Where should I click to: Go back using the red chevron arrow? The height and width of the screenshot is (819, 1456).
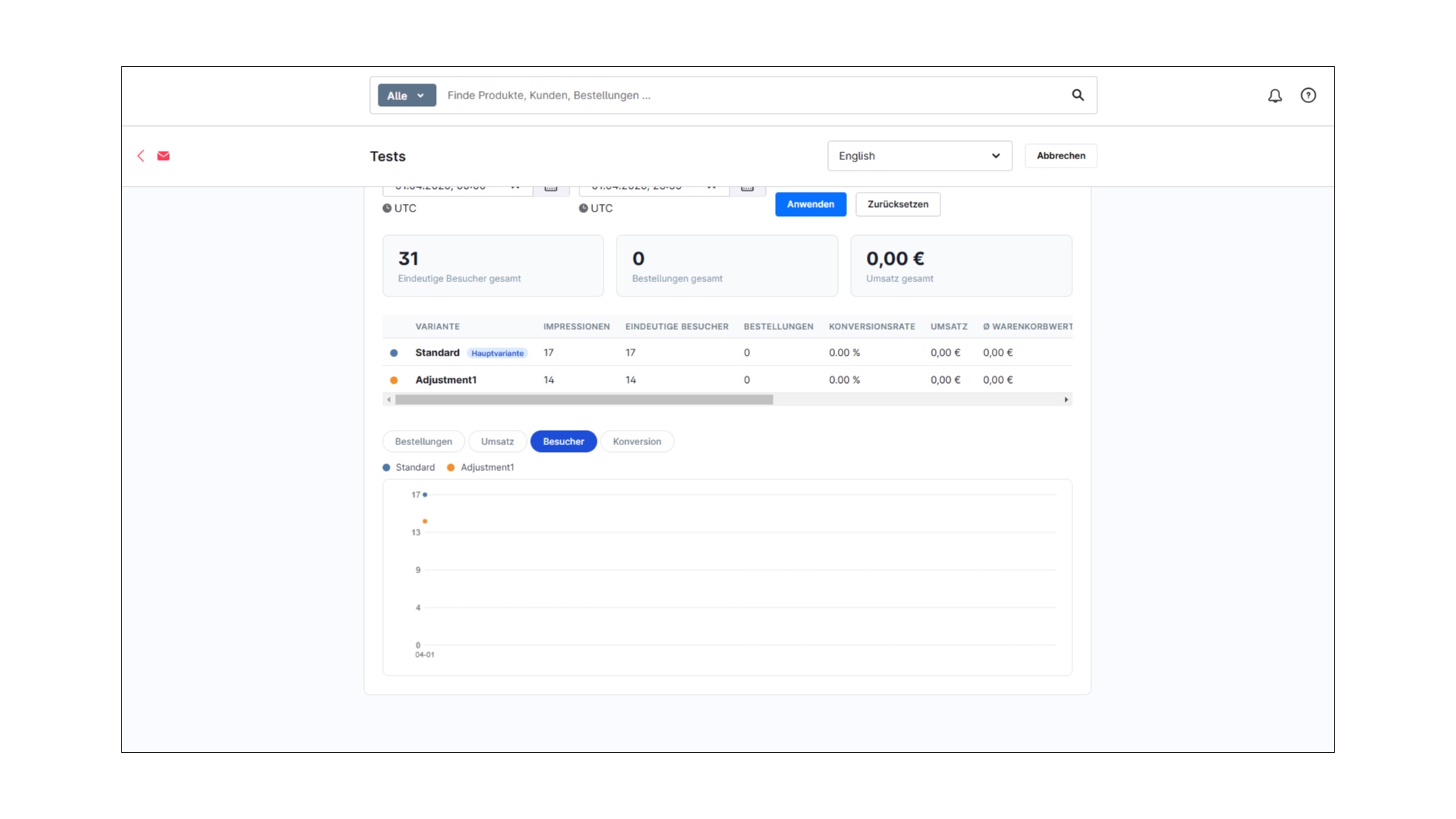point(140,155)
